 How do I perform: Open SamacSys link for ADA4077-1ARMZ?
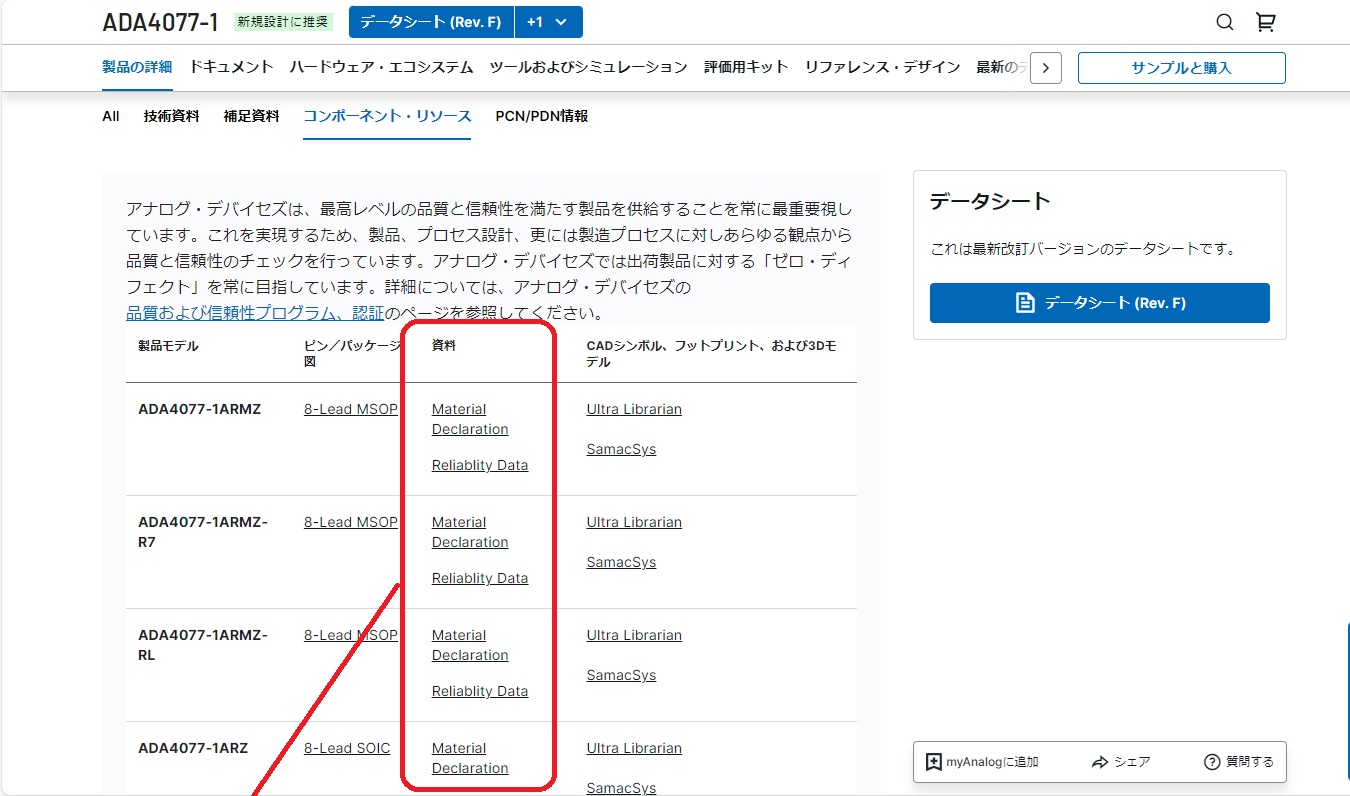coord(621,449)
